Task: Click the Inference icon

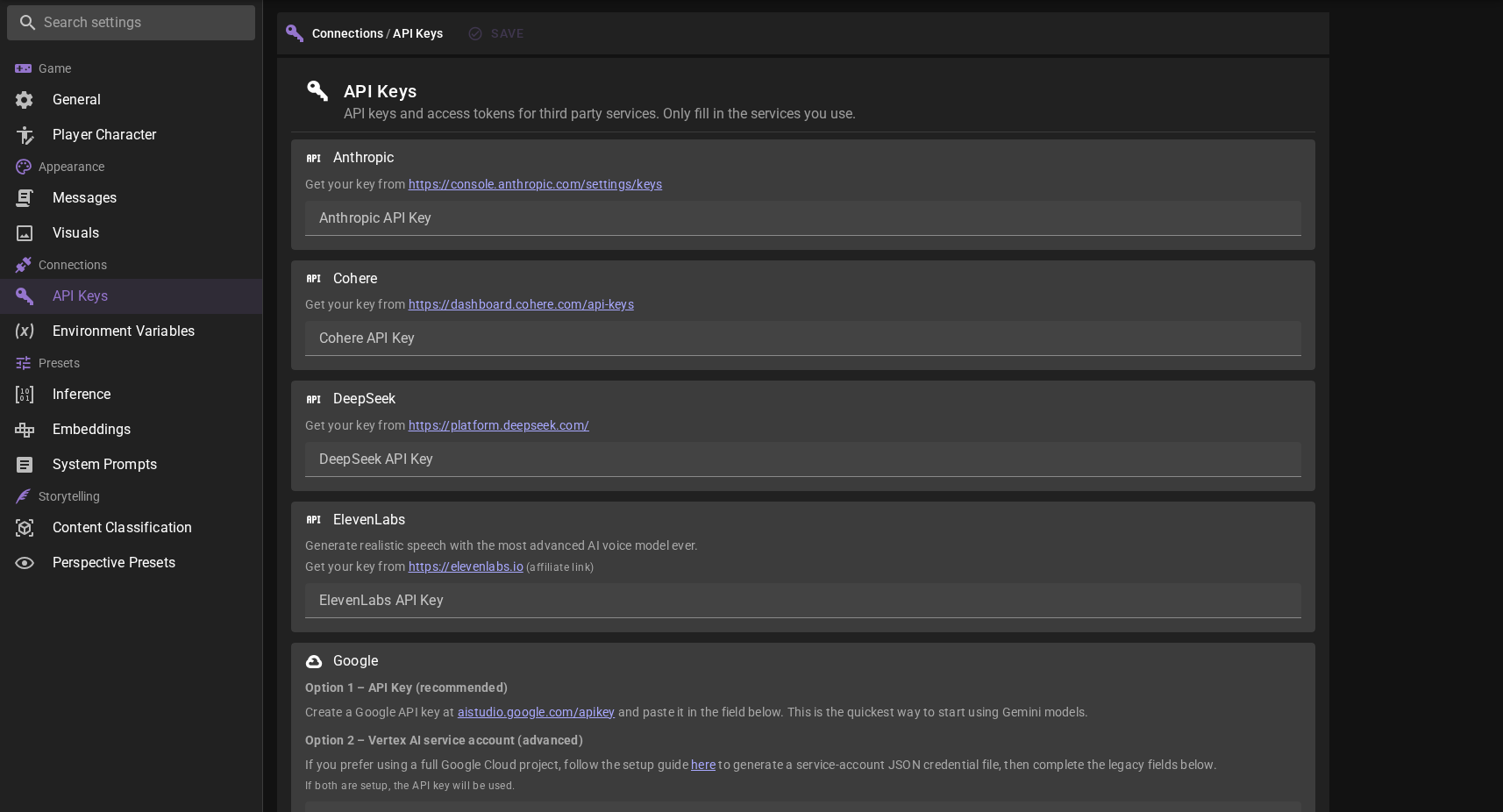Action: tap(25, 395)
